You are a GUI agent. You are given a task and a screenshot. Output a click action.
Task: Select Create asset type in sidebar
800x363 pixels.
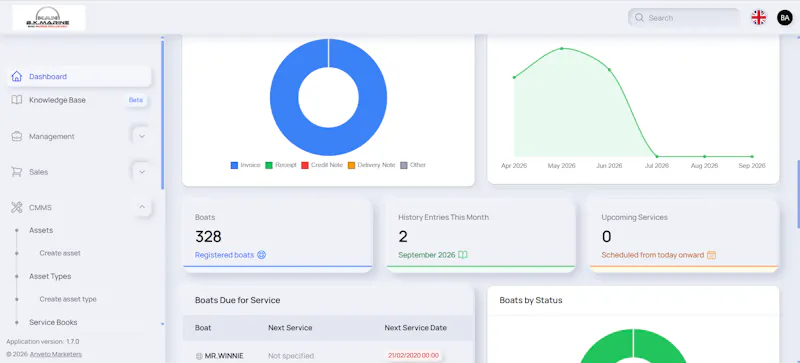pyautogui.click(x=68, y=299)
